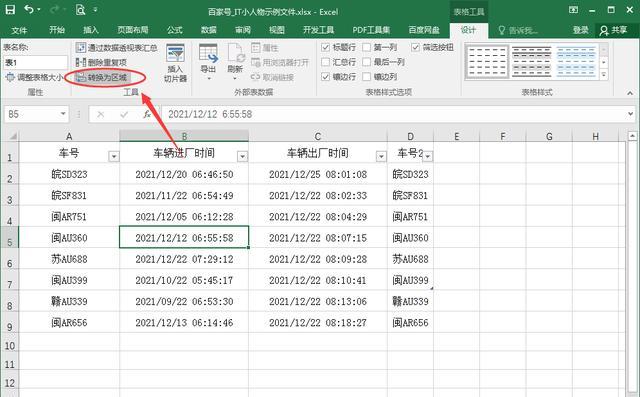Click cell 2021/10/22 05:45:17

(184, 280)
